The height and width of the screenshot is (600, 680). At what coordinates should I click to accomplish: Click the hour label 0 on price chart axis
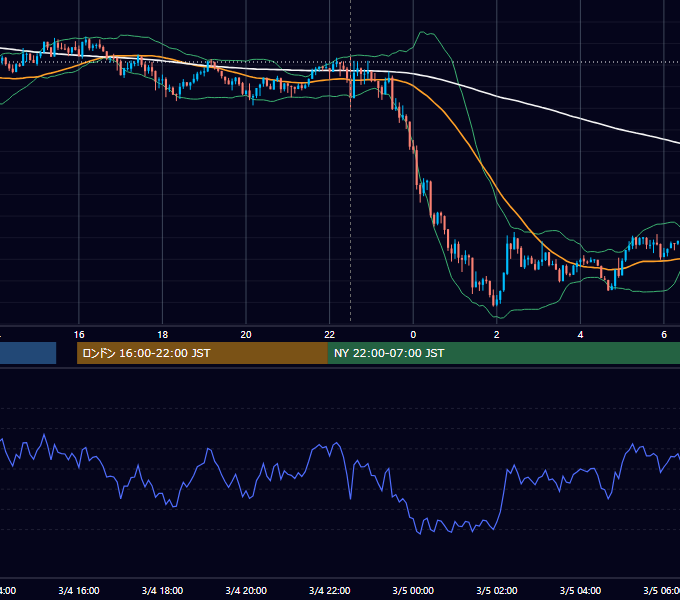click(413, 335)
